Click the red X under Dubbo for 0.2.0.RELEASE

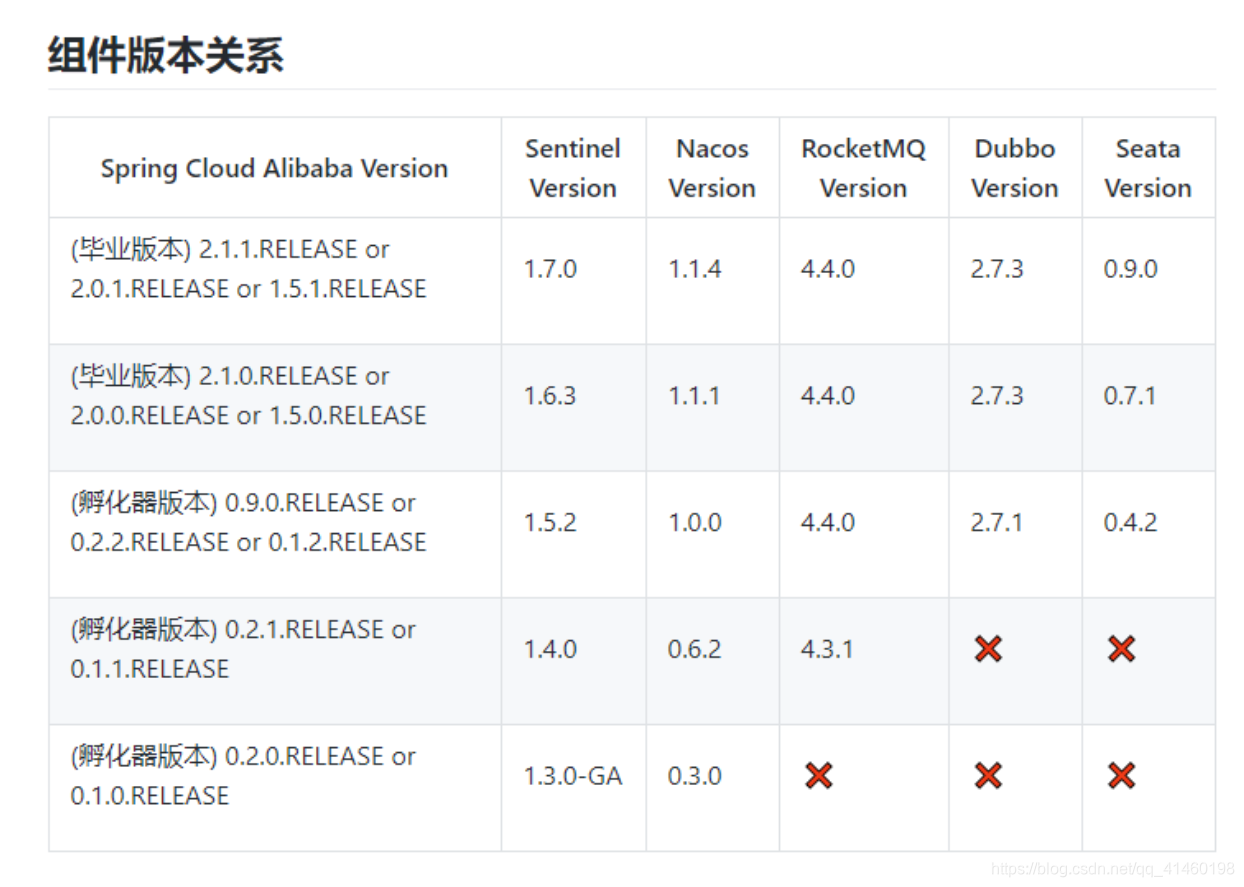tap(988, 775)
